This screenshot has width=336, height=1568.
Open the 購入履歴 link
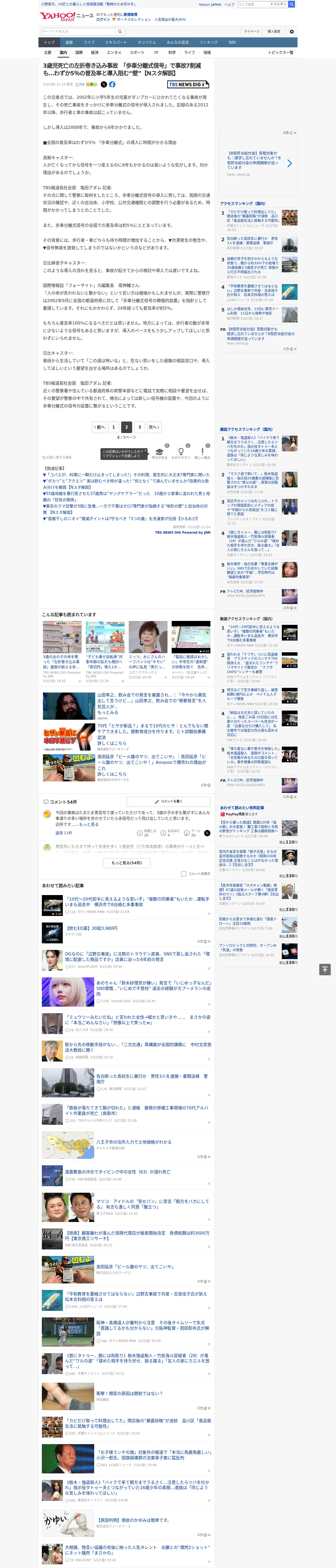coord(274,31)
